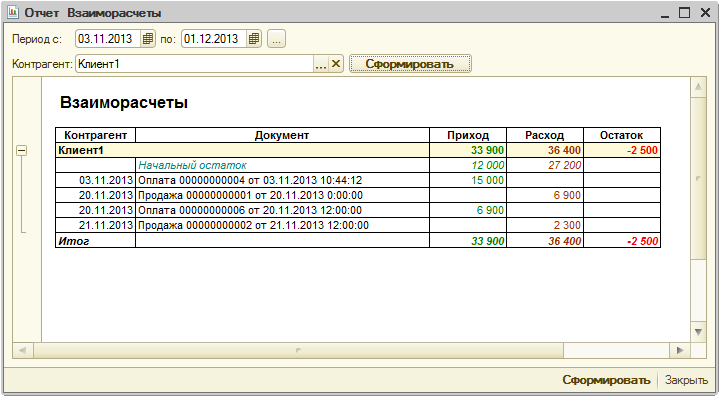The width and height of the screenshot is (719, 396).
Task: Click the report icon in title bar
Action: point(13,12)
